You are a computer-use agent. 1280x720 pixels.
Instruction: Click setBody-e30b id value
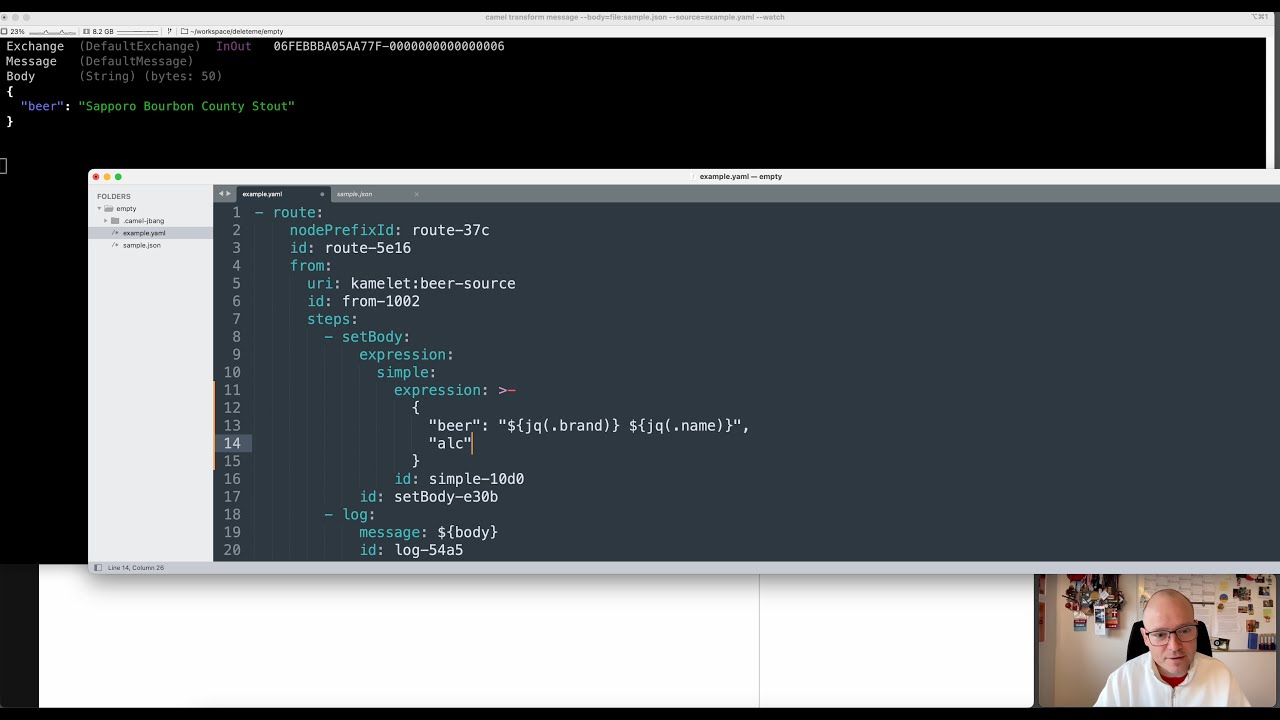pos(446,497)
